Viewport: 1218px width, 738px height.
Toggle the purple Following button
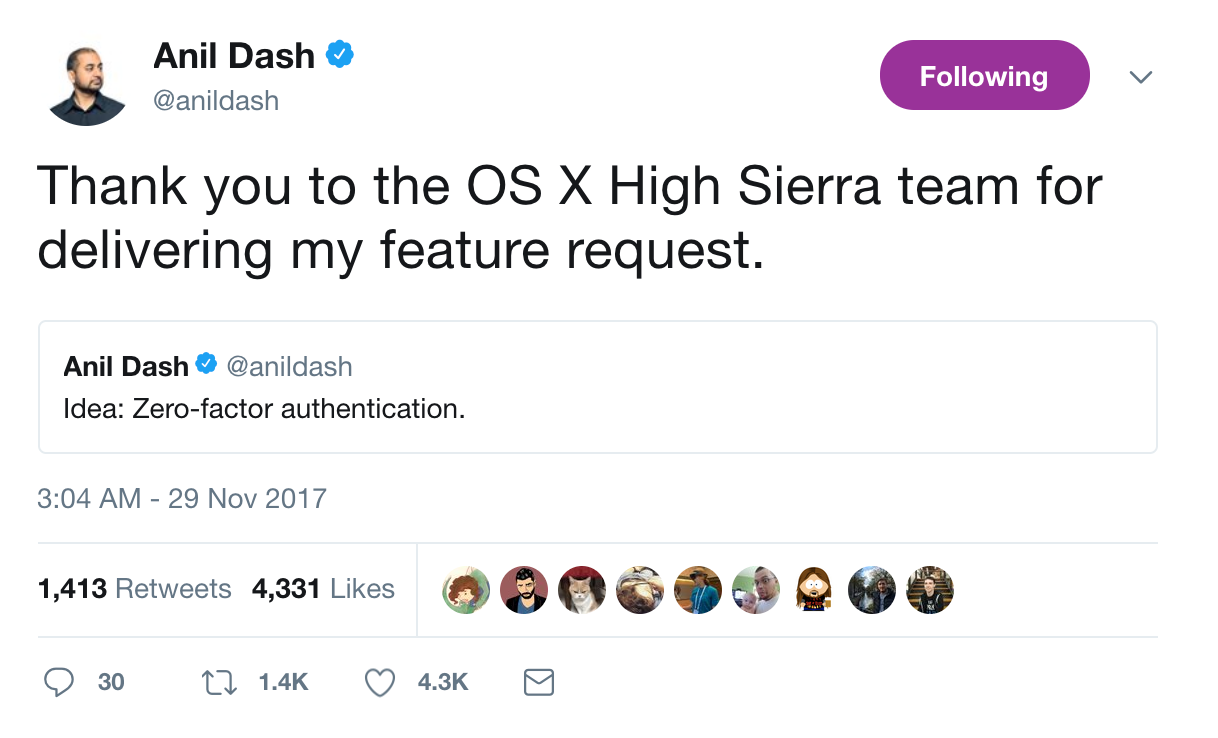point(984,76)
